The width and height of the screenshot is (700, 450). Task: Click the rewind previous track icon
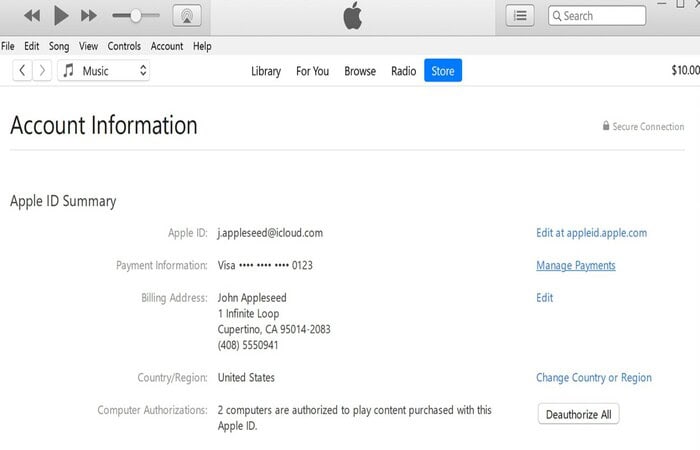tap(32, 16)
